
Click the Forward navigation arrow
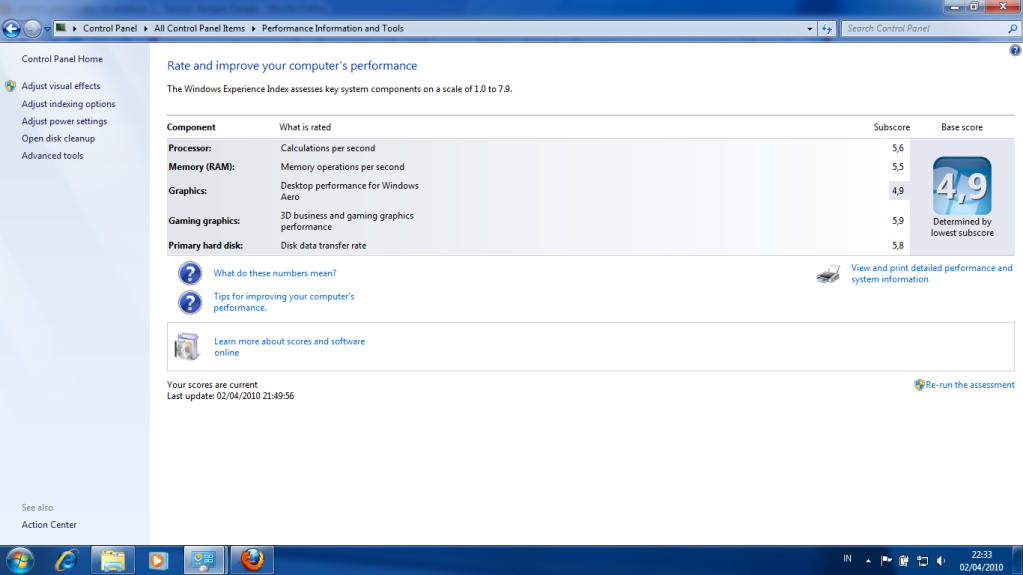(x=31, y=28)
